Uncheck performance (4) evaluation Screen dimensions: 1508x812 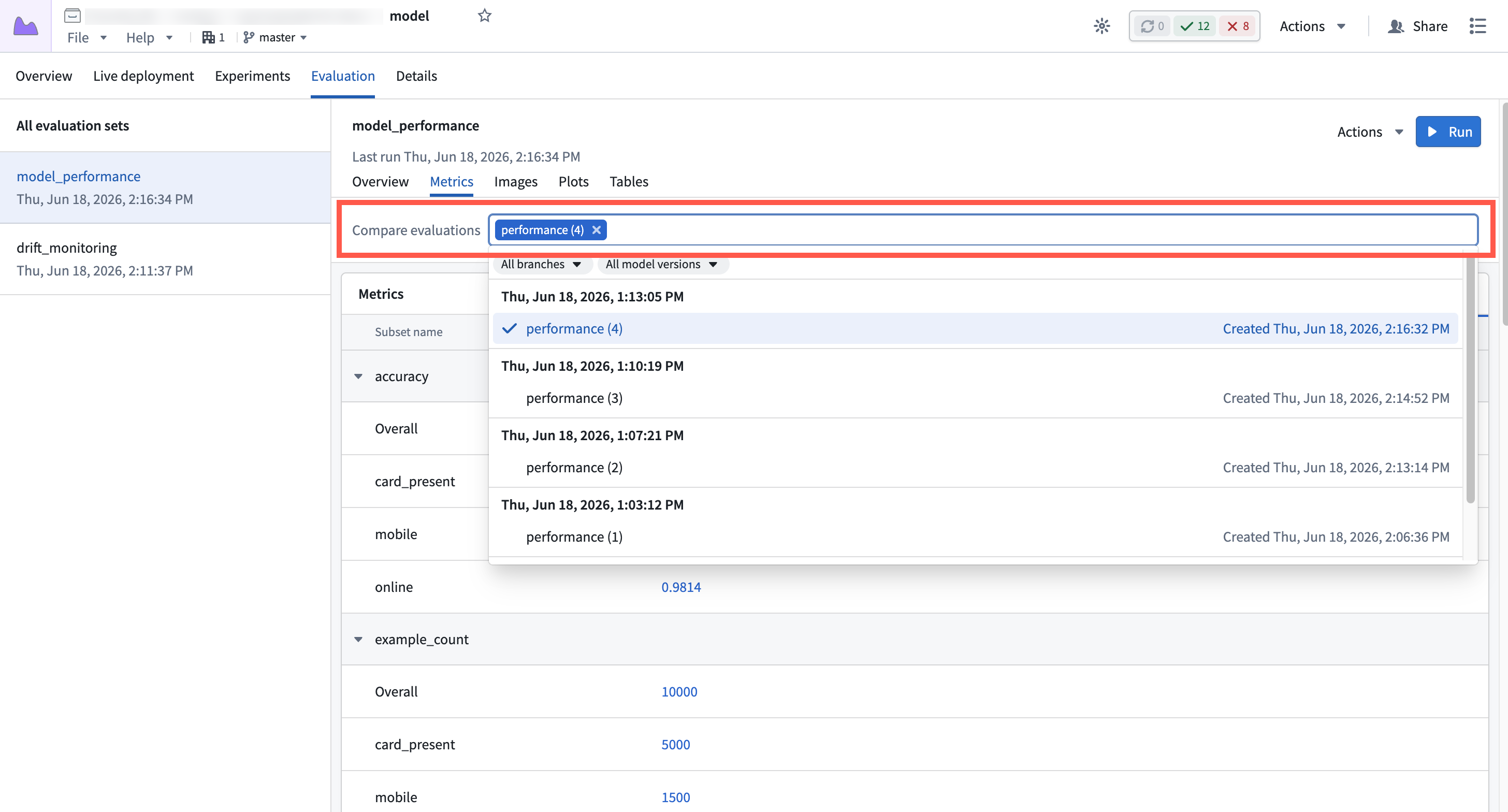975,328
